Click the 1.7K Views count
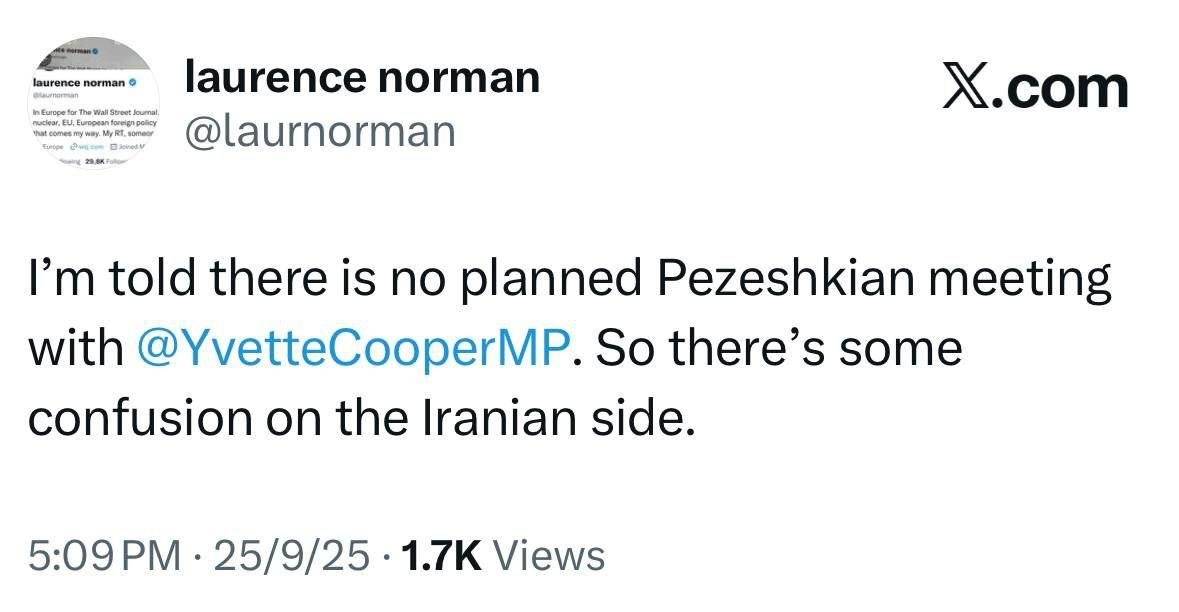The image size is (1179, 612). [502, 556]
